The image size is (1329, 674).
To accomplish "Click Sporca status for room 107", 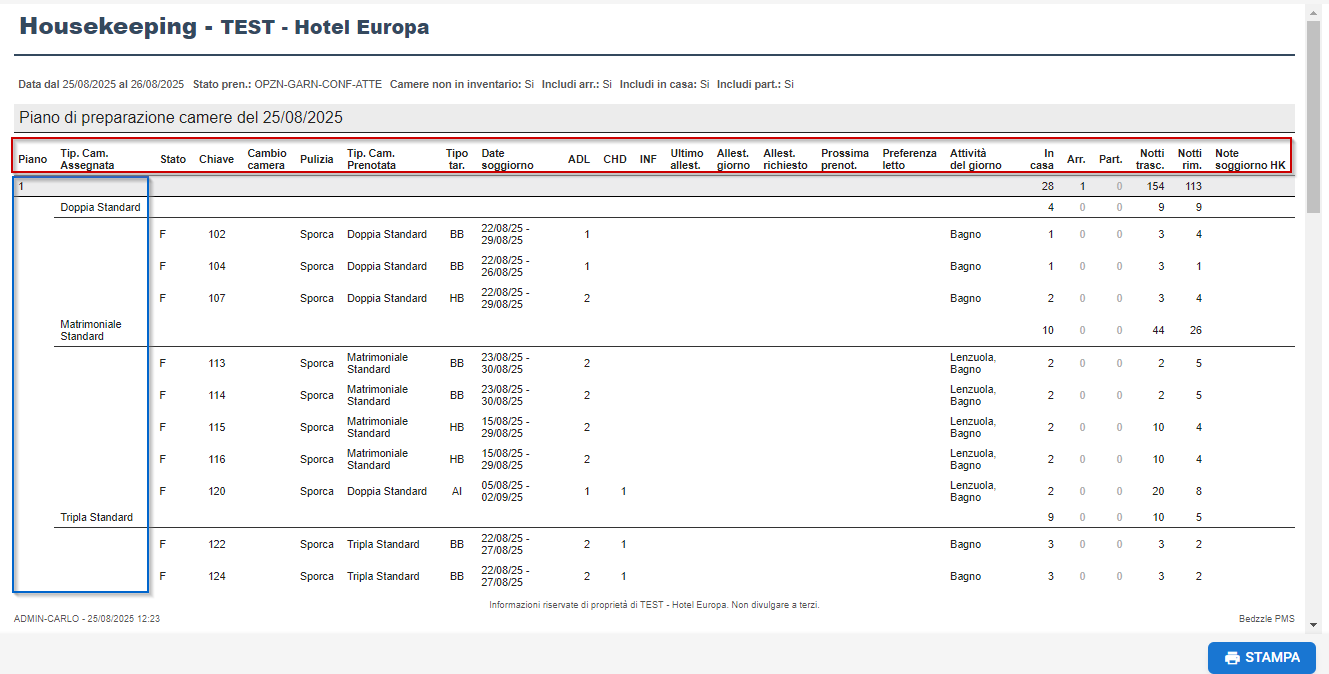I will [x=317, y=299].
